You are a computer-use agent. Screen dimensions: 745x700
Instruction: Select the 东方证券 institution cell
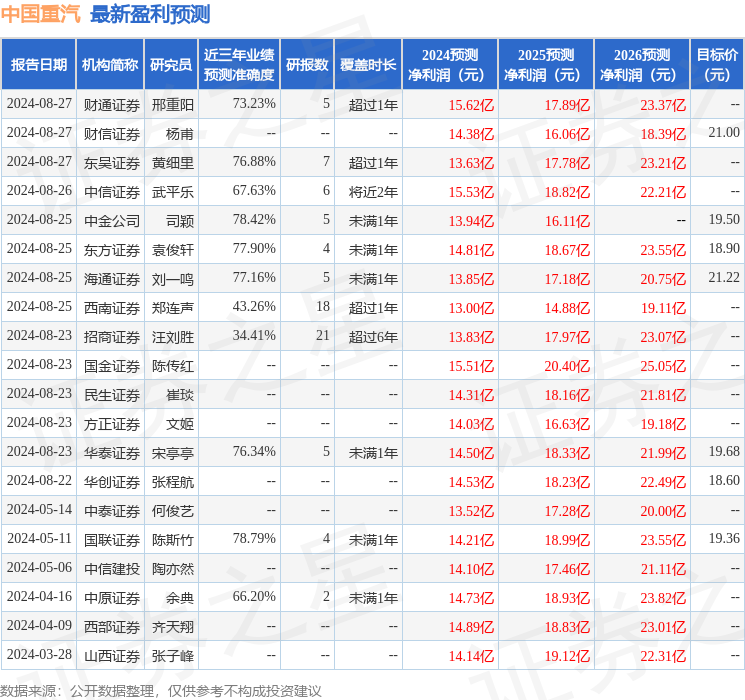pos(112,250)
